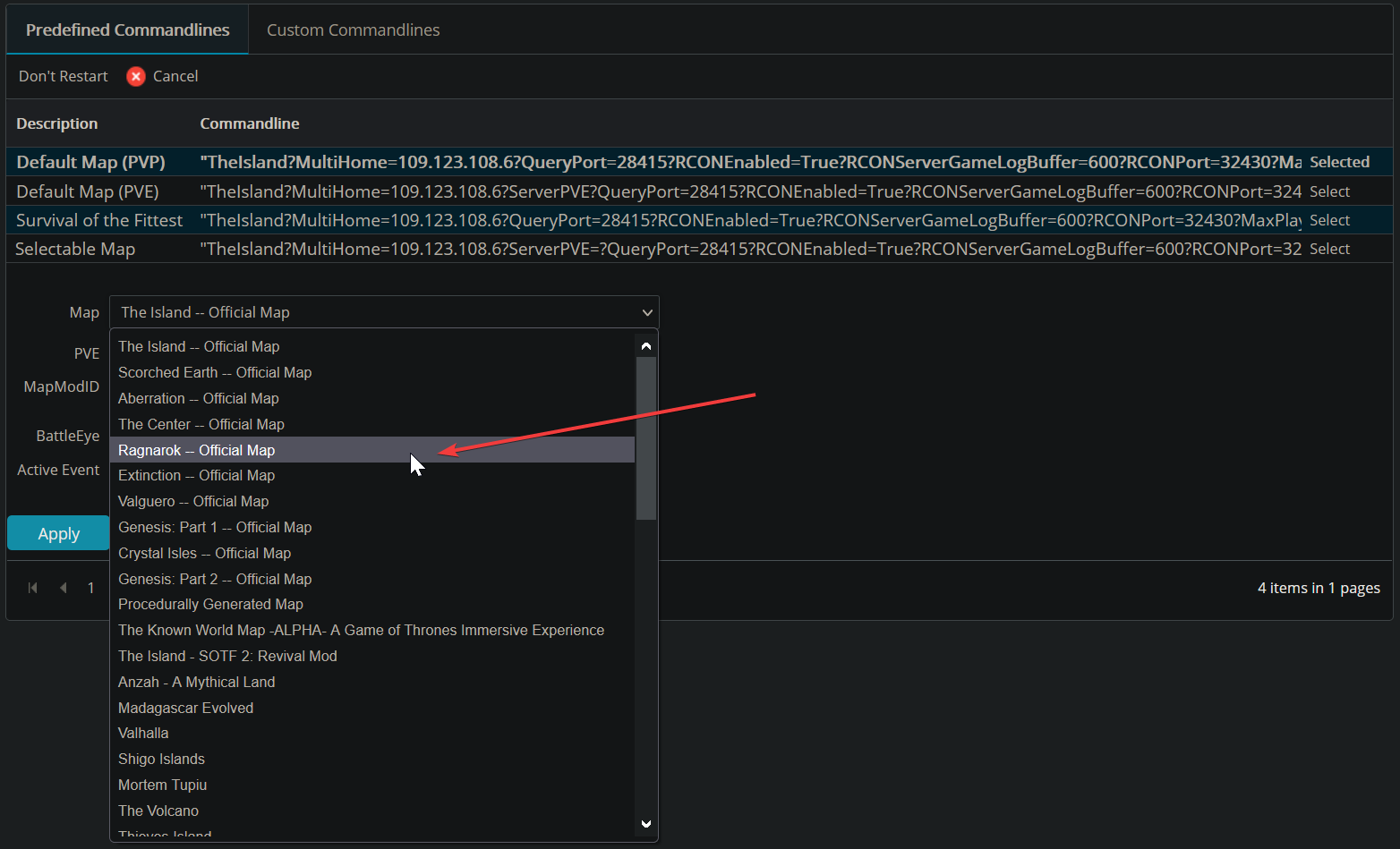Screen dimensions: 1400x849
Task: Click the Don't Restart button
Action: pyautogui.click(x=63, y=77)
